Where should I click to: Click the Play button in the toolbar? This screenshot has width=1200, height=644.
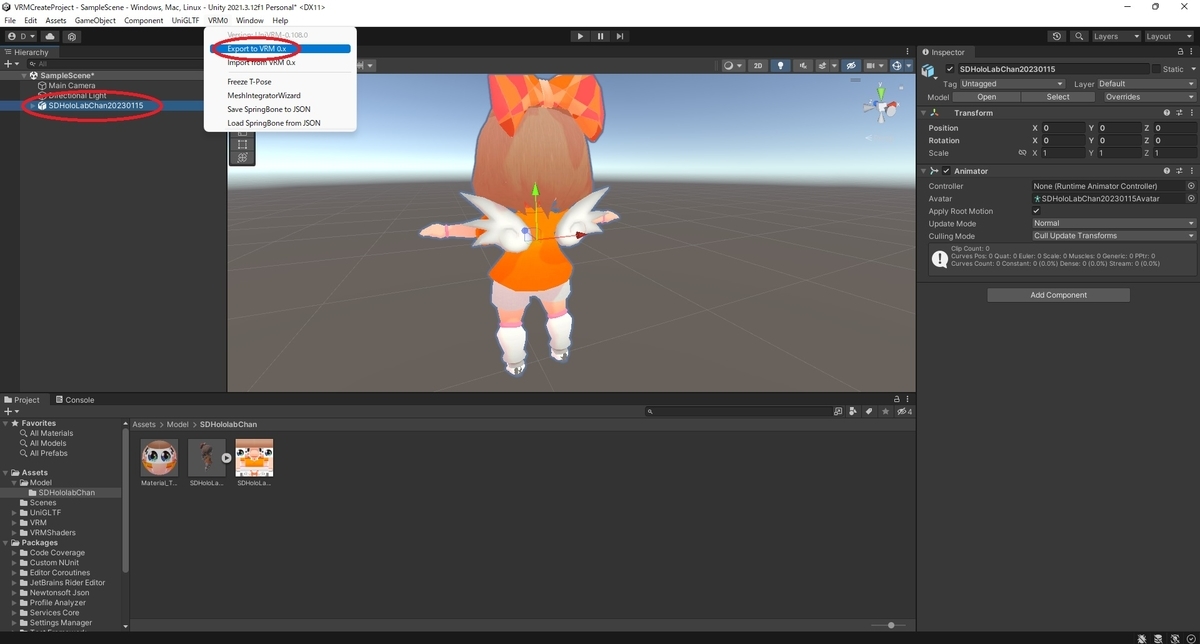coord(580,36)
